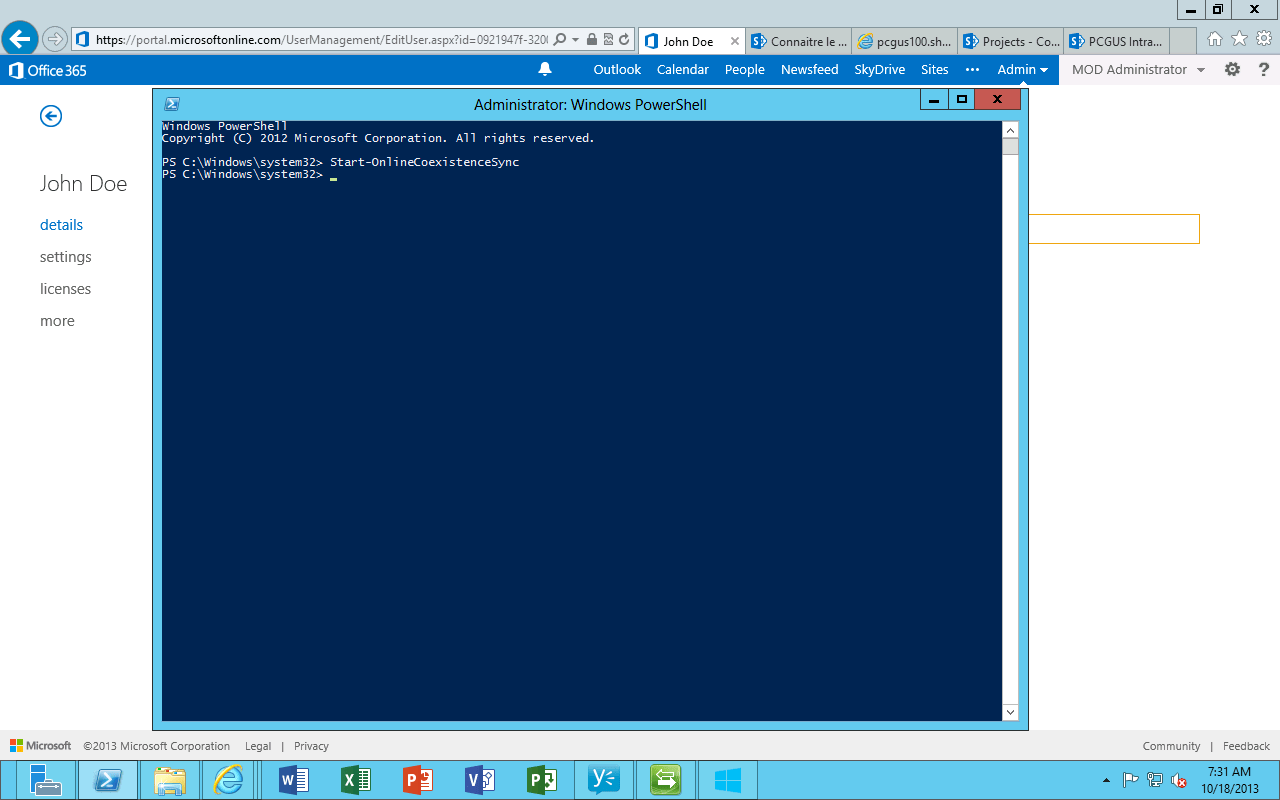Open Excel from the taskbar
1280x800 pixels.
(x=355, y=779)
